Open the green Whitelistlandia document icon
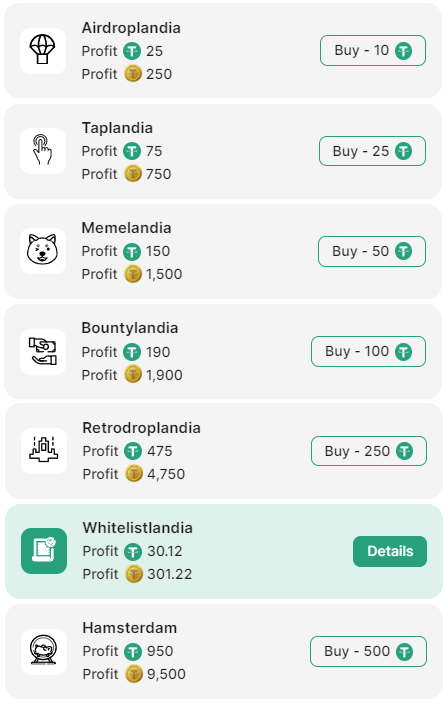445x702 pixels. [44, 551]
